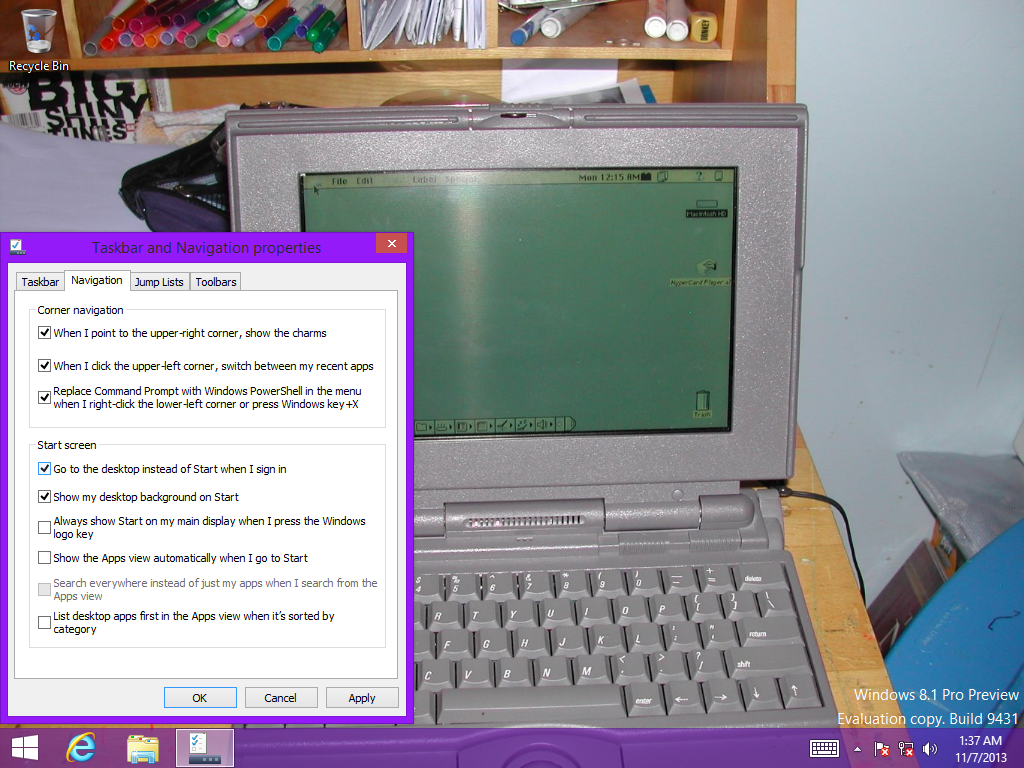The image size is (1024, 768).
Task: Toggle upper-right corner show charms checkbox
Action: click(44, 333)
